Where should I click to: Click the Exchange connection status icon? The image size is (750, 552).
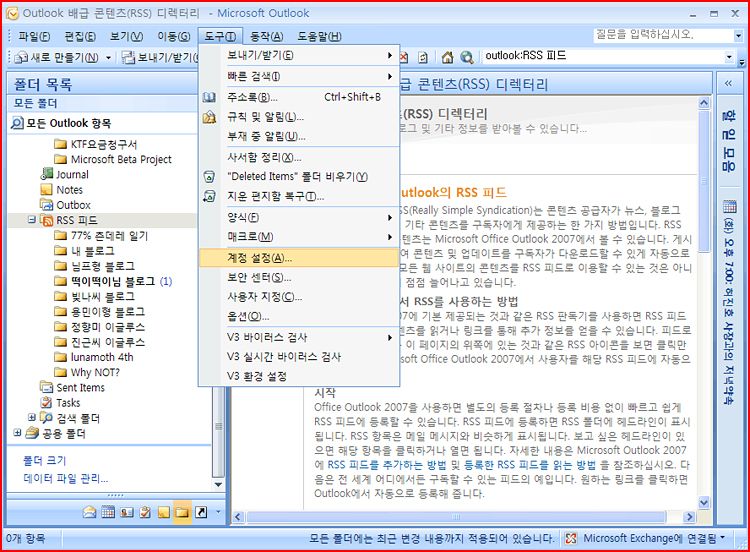click(571, 539)
